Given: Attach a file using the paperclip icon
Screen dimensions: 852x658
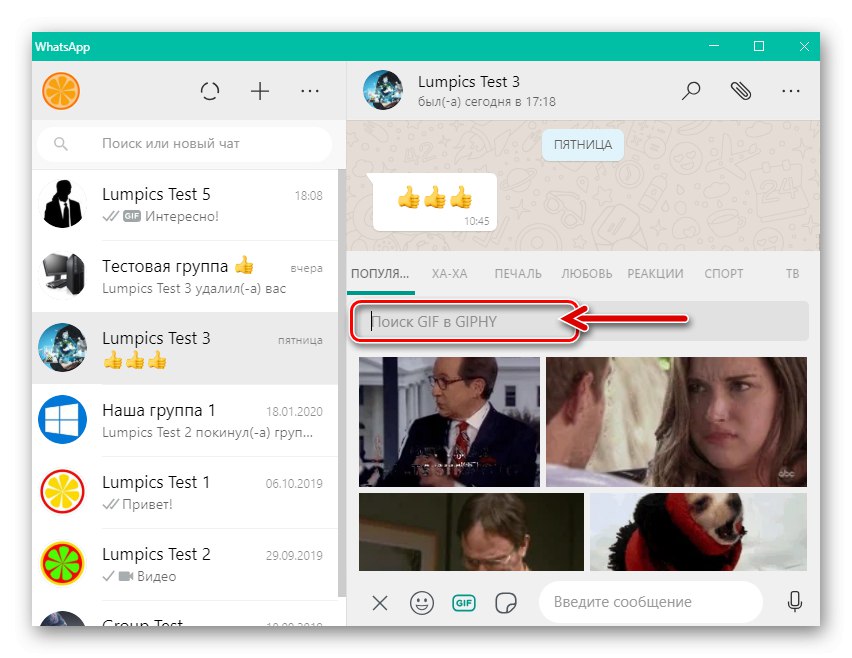Looking at the screenshot, I should click(741, 90).
